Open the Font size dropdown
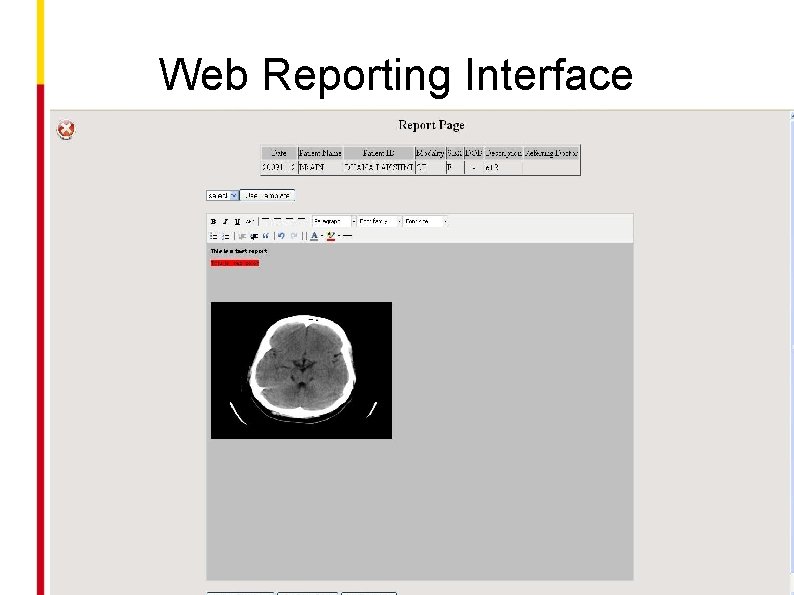Screen dimensions: 794x595 pyautogui.click(x=425, y=221)
